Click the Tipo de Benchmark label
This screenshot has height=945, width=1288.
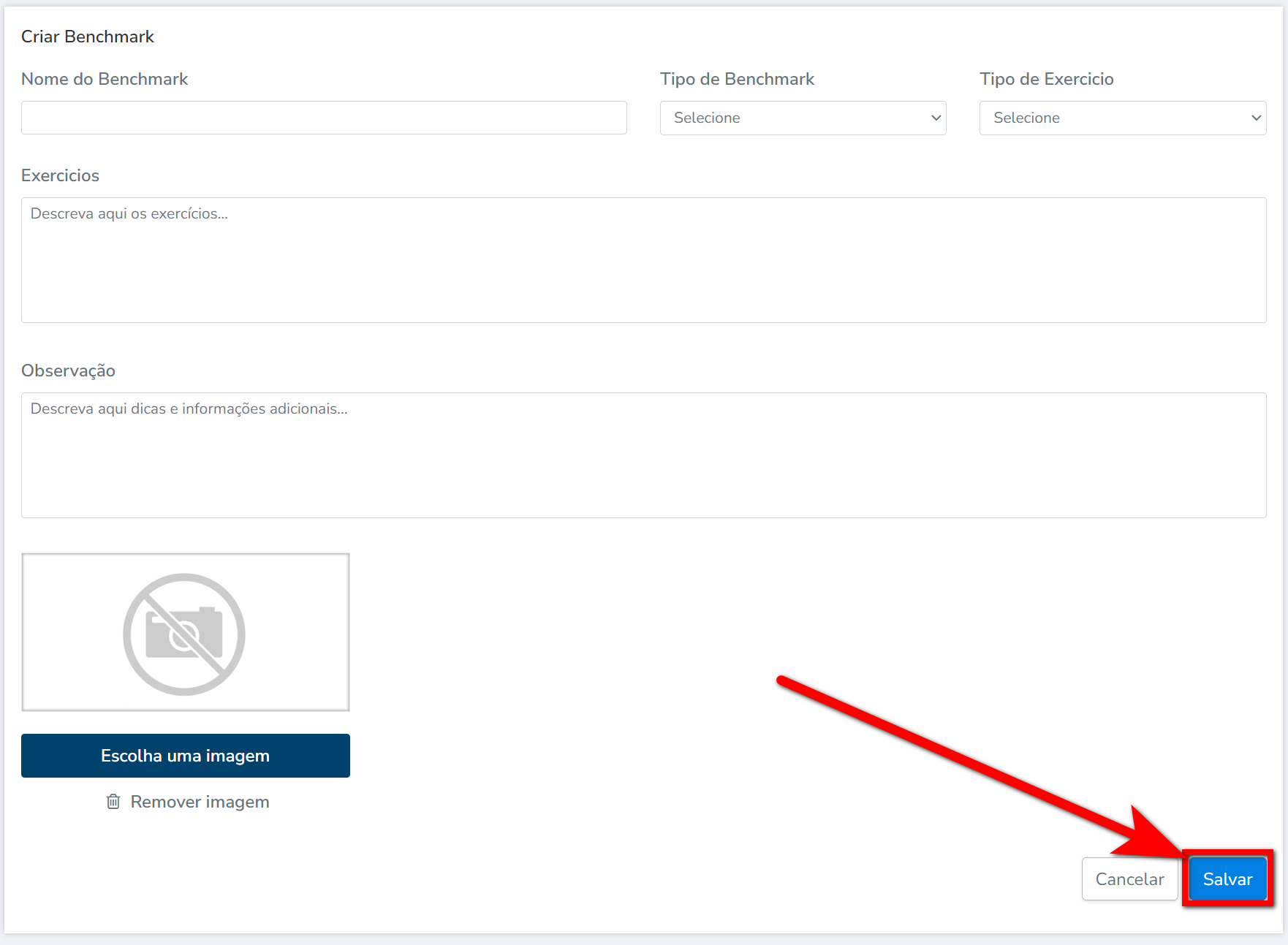(737, 79)
